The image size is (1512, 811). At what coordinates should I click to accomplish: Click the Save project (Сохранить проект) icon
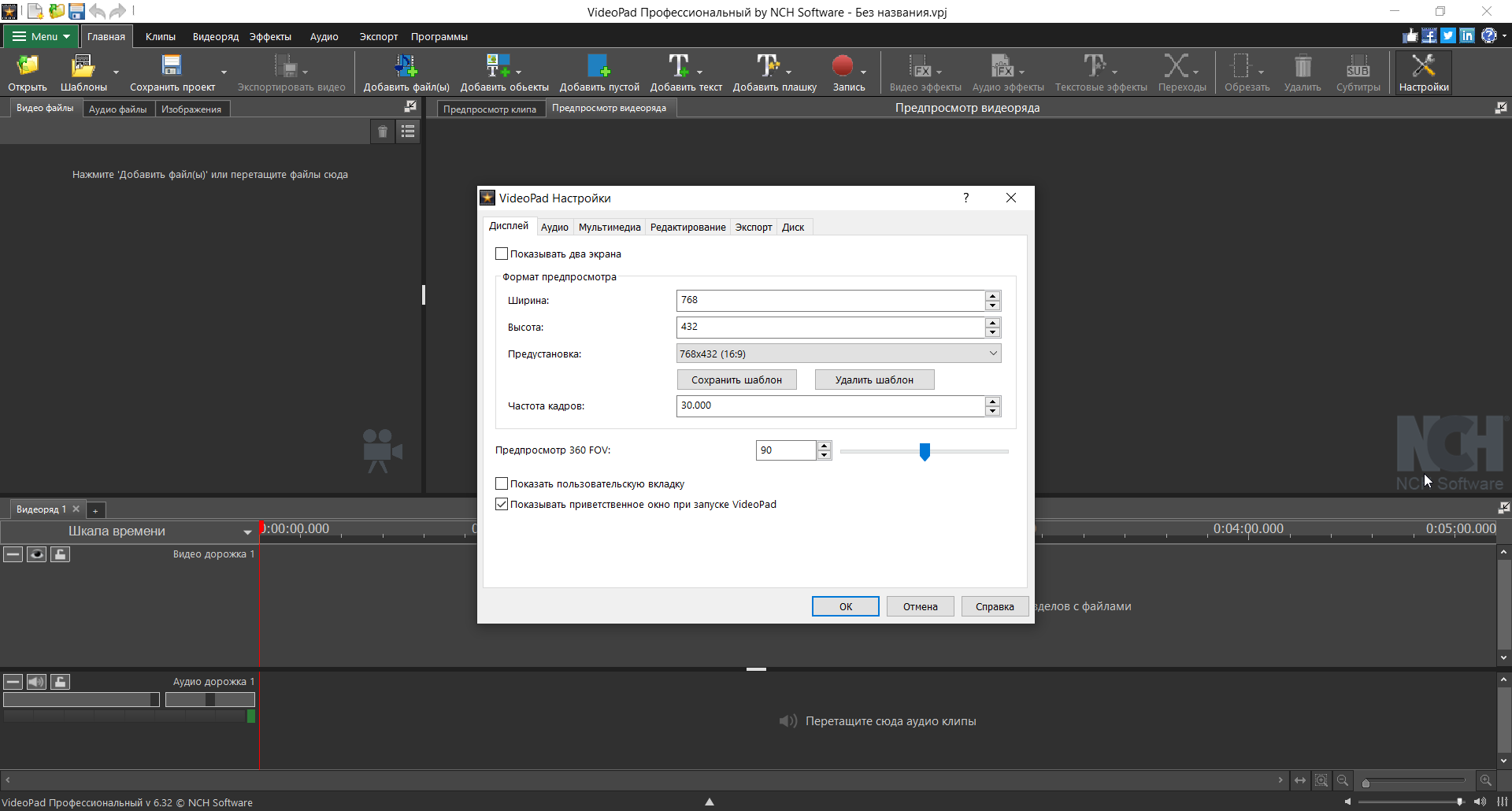pos(172,66)
